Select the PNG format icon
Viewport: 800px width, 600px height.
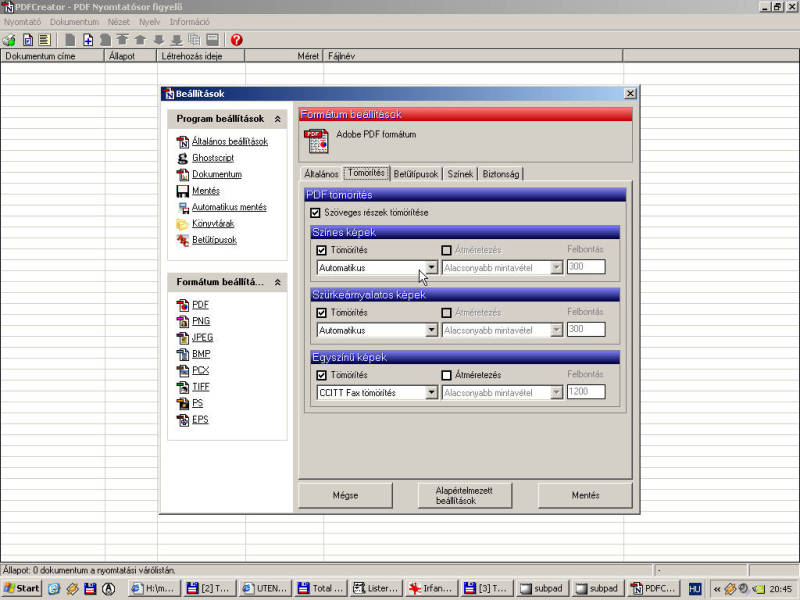tap(183, 321)
